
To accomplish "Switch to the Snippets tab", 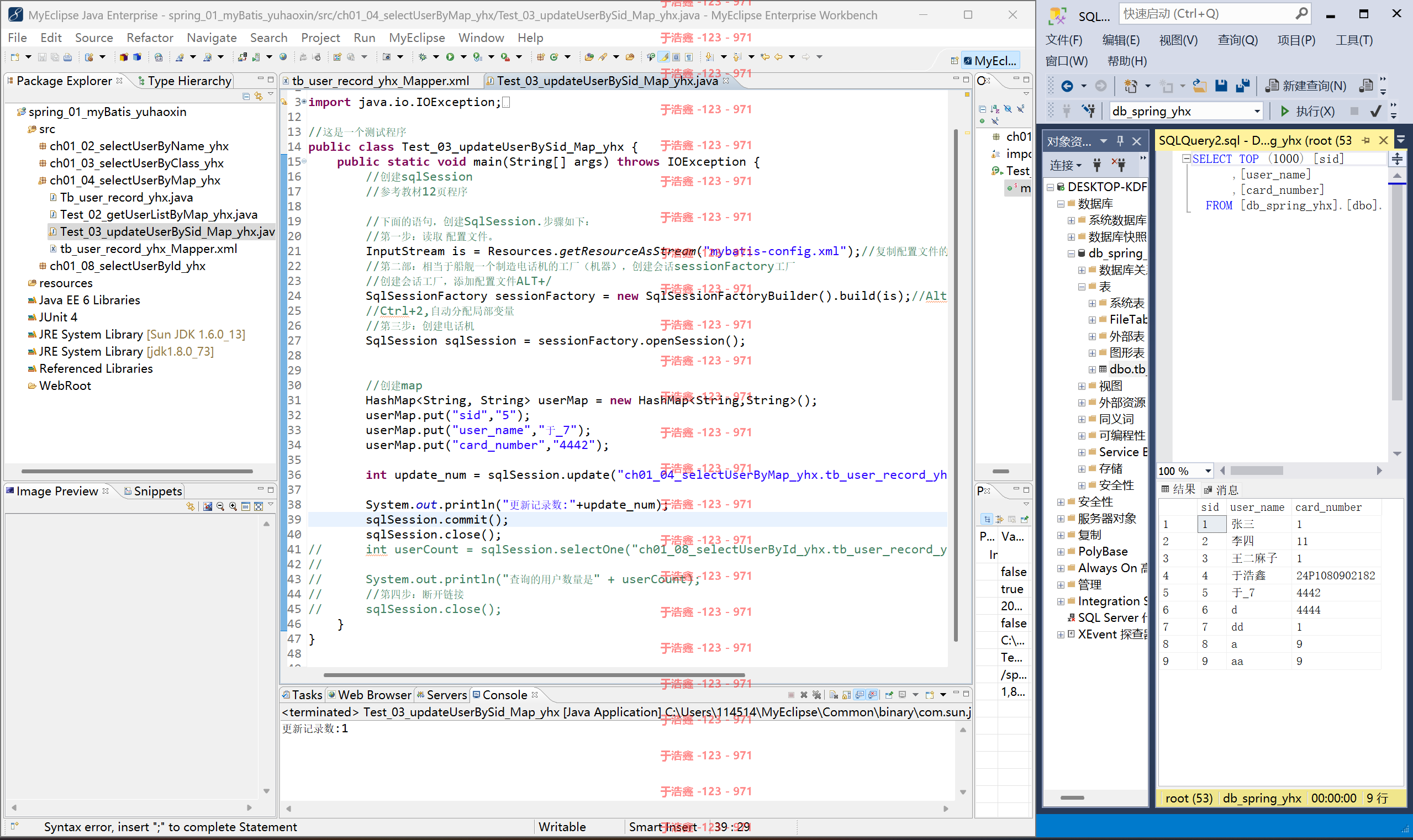I will pyautogui.click(x=153, y=492).
